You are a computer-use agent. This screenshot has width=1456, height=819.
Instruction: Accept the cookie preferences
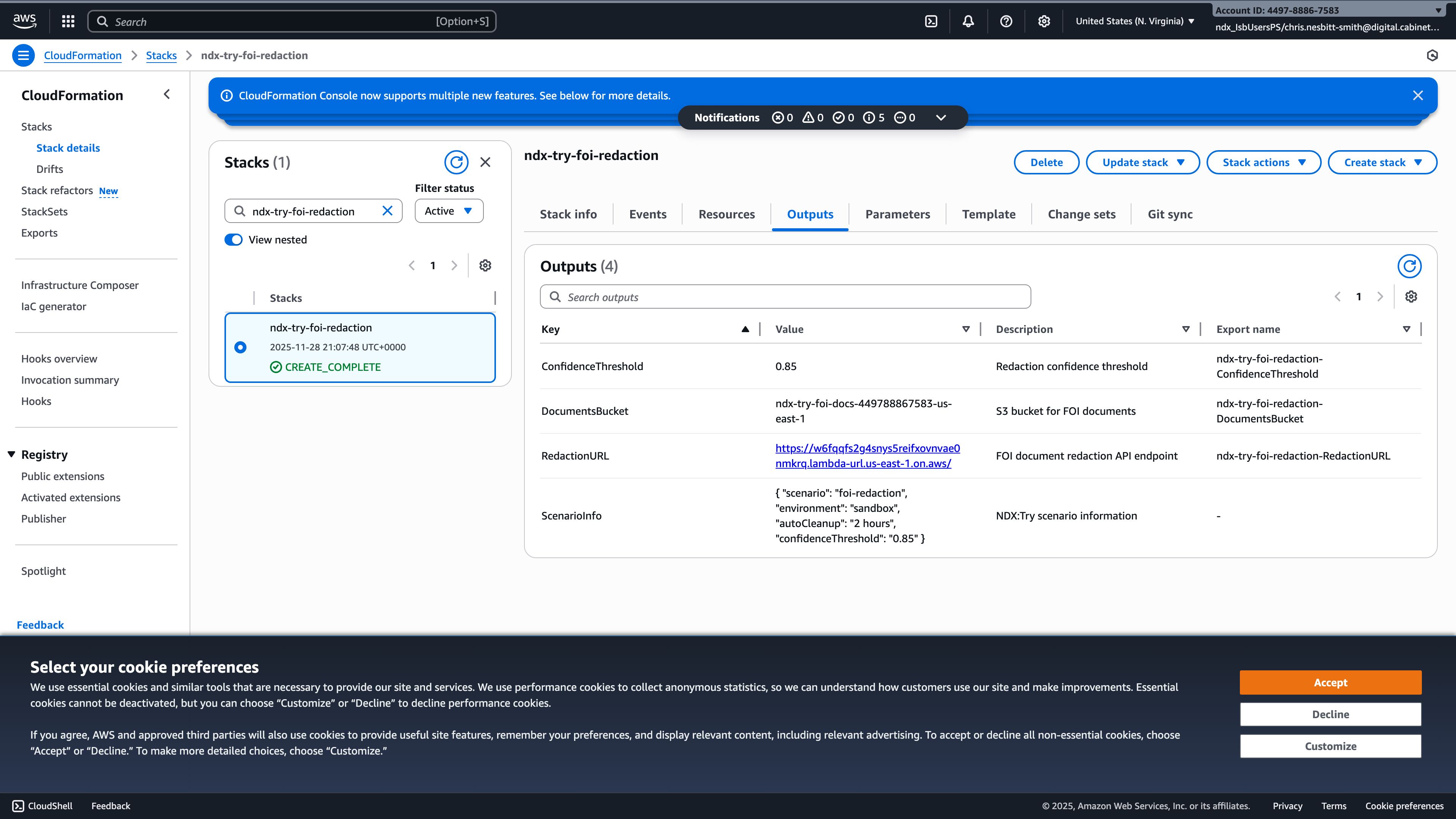click(1330, 682)
